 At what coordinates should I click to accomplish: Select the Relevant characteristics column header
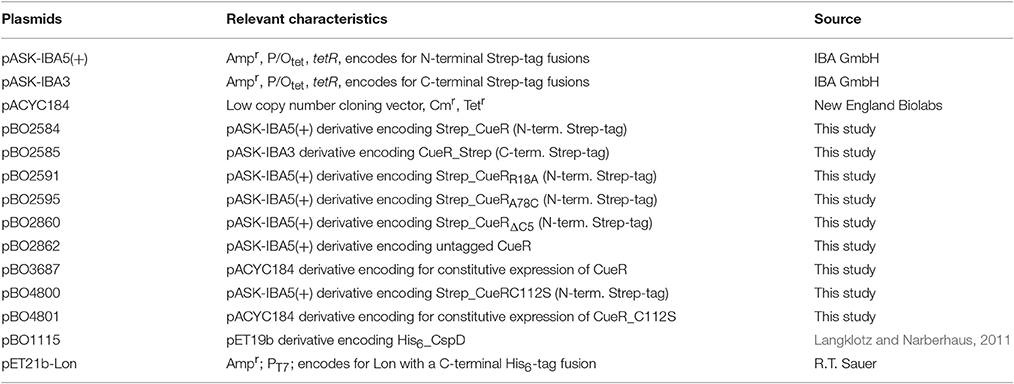tap(307, 19)
